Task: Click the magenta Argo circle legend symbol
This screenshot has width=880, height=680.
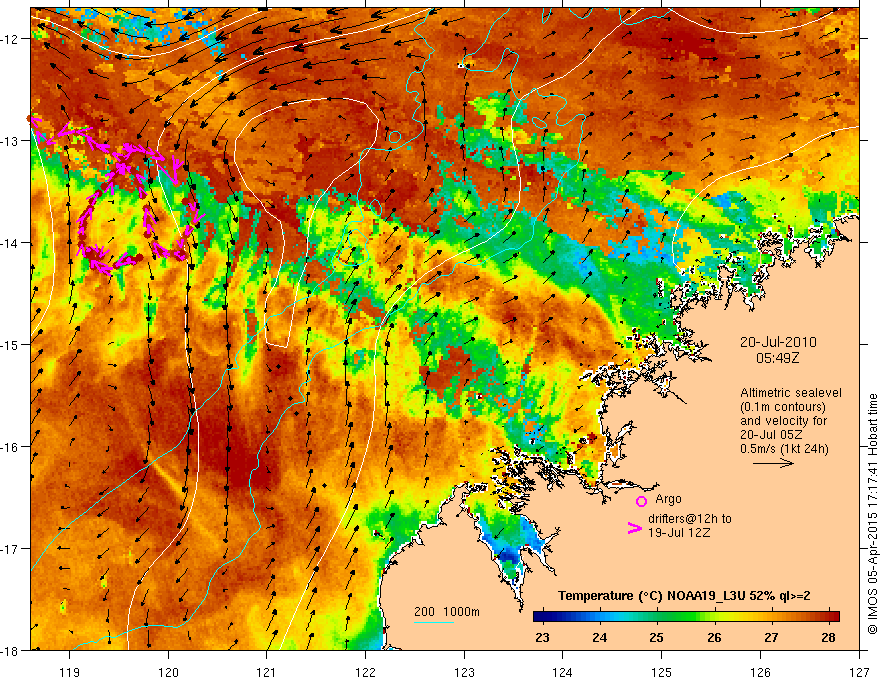Action: pyautogui.click(x=641, y=501)
